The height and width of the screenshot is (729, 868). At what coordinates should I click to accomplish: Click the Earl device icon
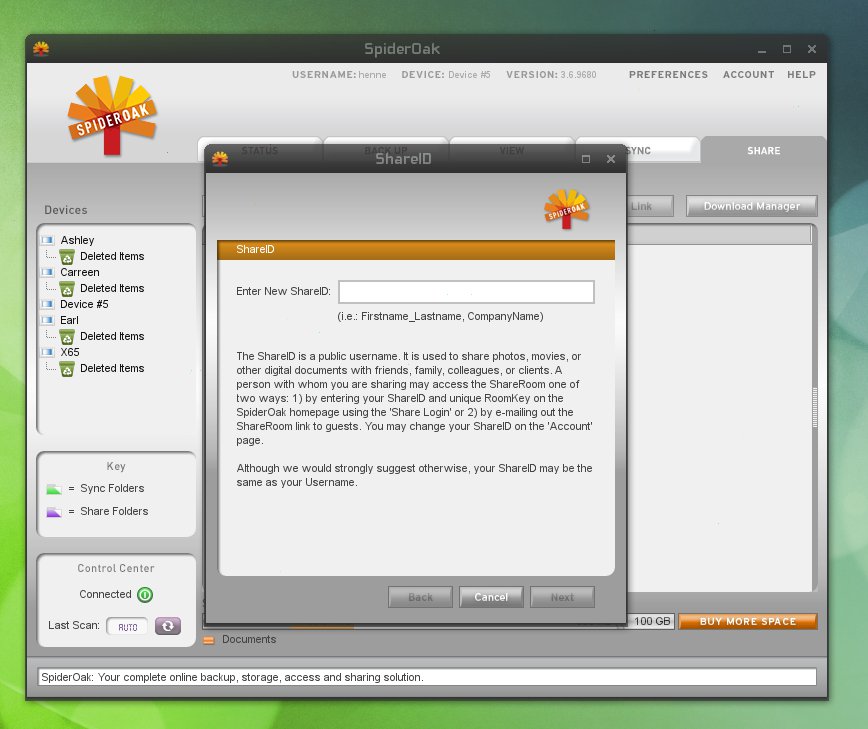coord(48,320)
